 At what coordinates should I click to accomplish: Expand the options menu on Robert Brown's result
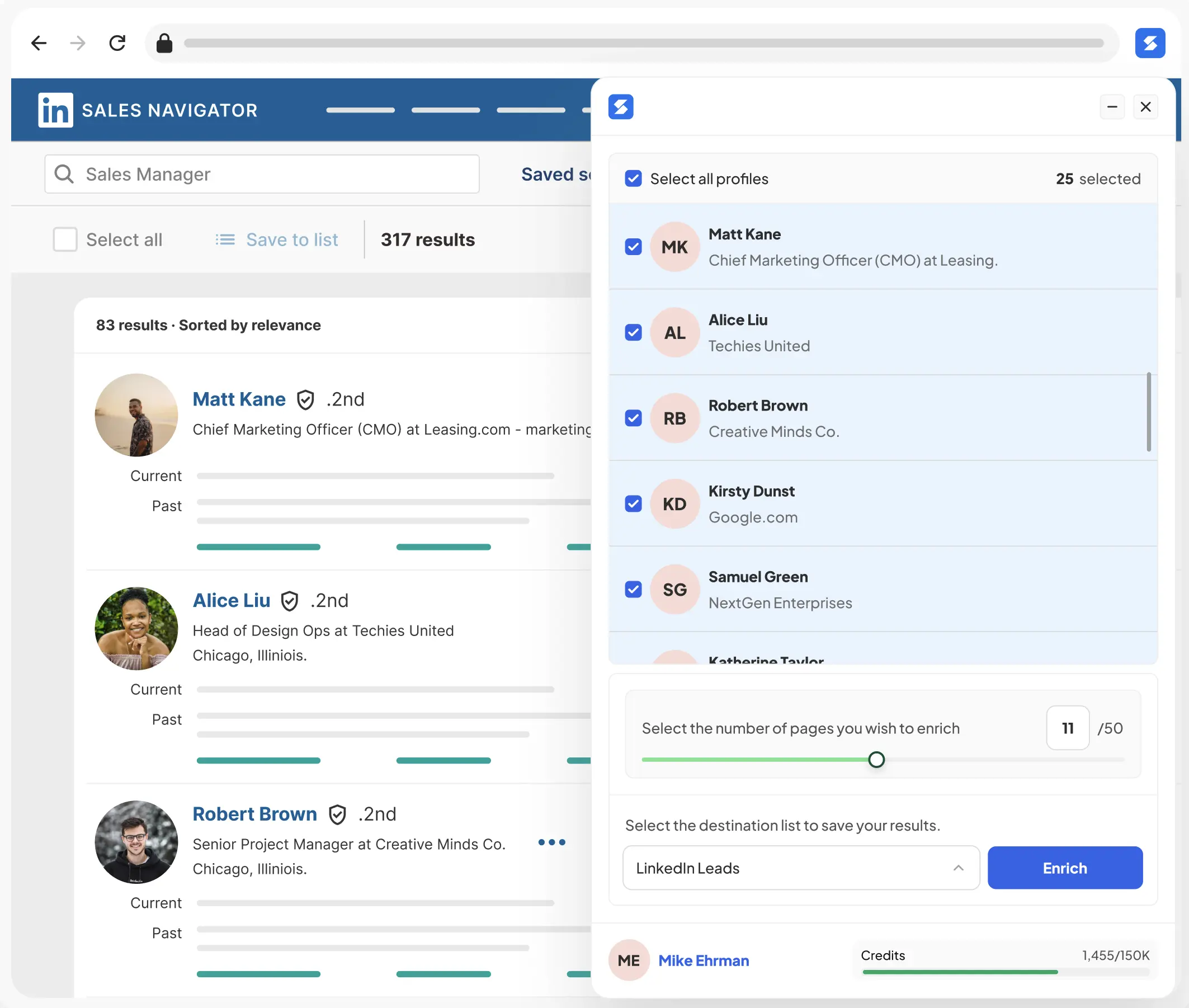click(x=551, y=842)
